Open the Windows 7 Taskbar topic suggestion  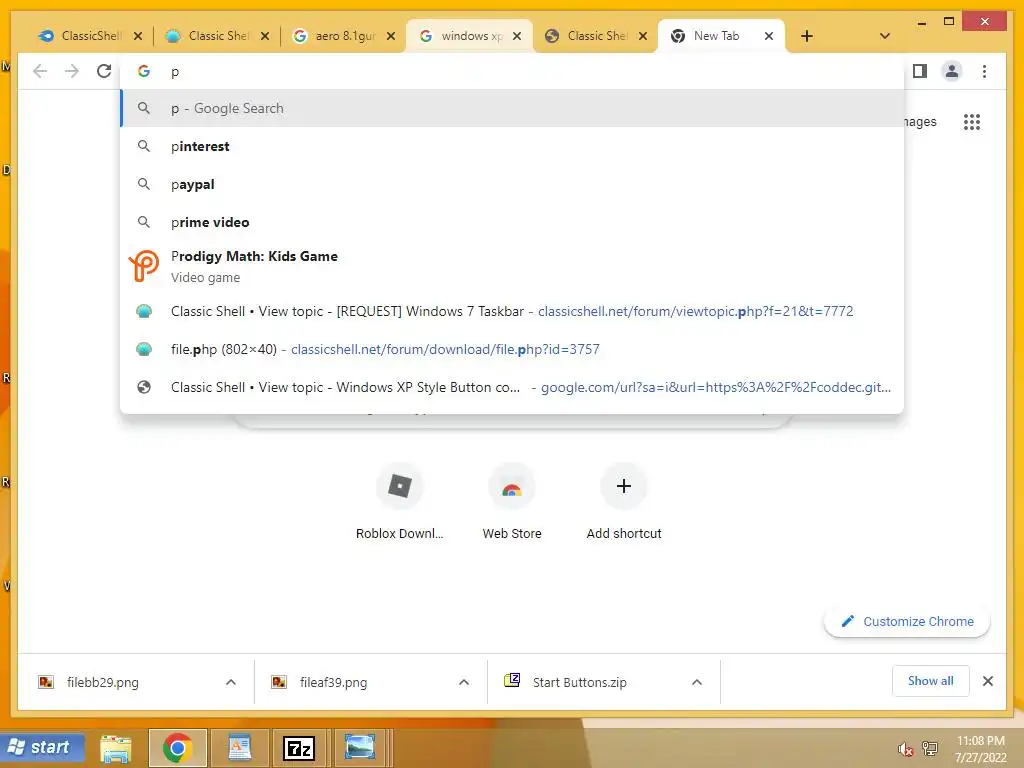[513, 311]
